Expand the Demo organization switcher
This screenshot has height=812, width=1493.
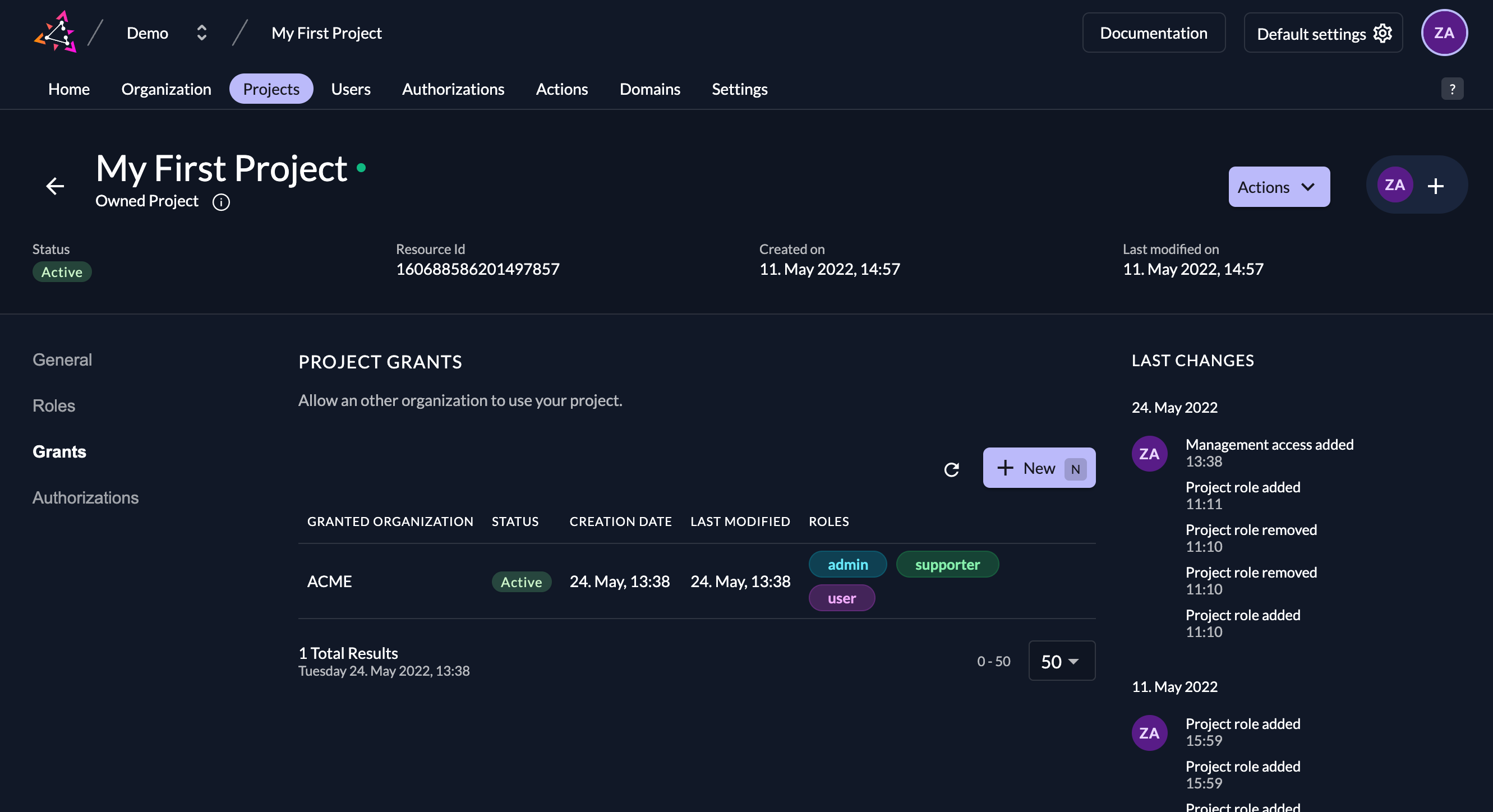coord(201,33)
